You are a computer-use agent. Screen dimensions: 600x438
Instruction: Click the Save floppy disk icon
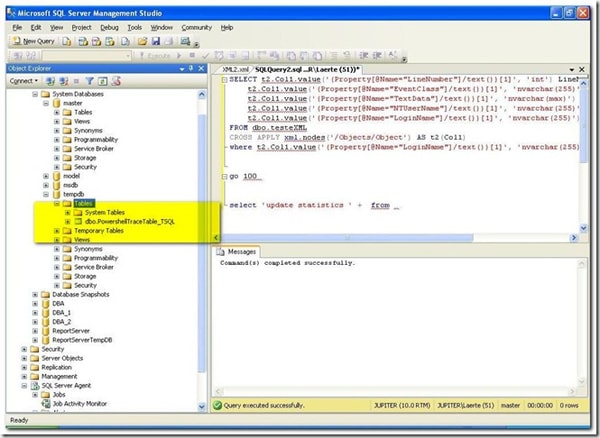point(156,41)
